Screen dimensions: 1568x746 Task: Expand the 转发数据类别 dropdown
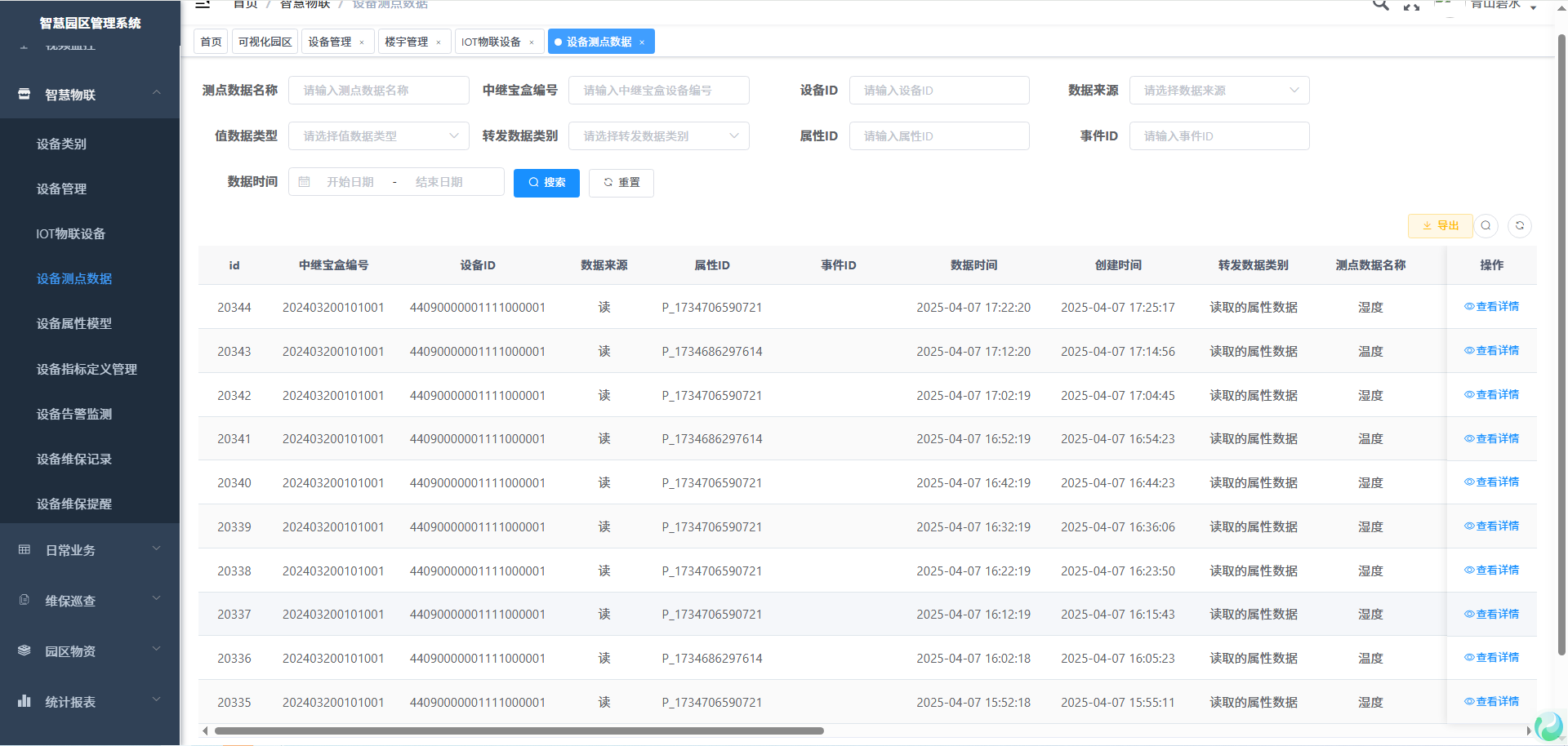click(658, 136)
